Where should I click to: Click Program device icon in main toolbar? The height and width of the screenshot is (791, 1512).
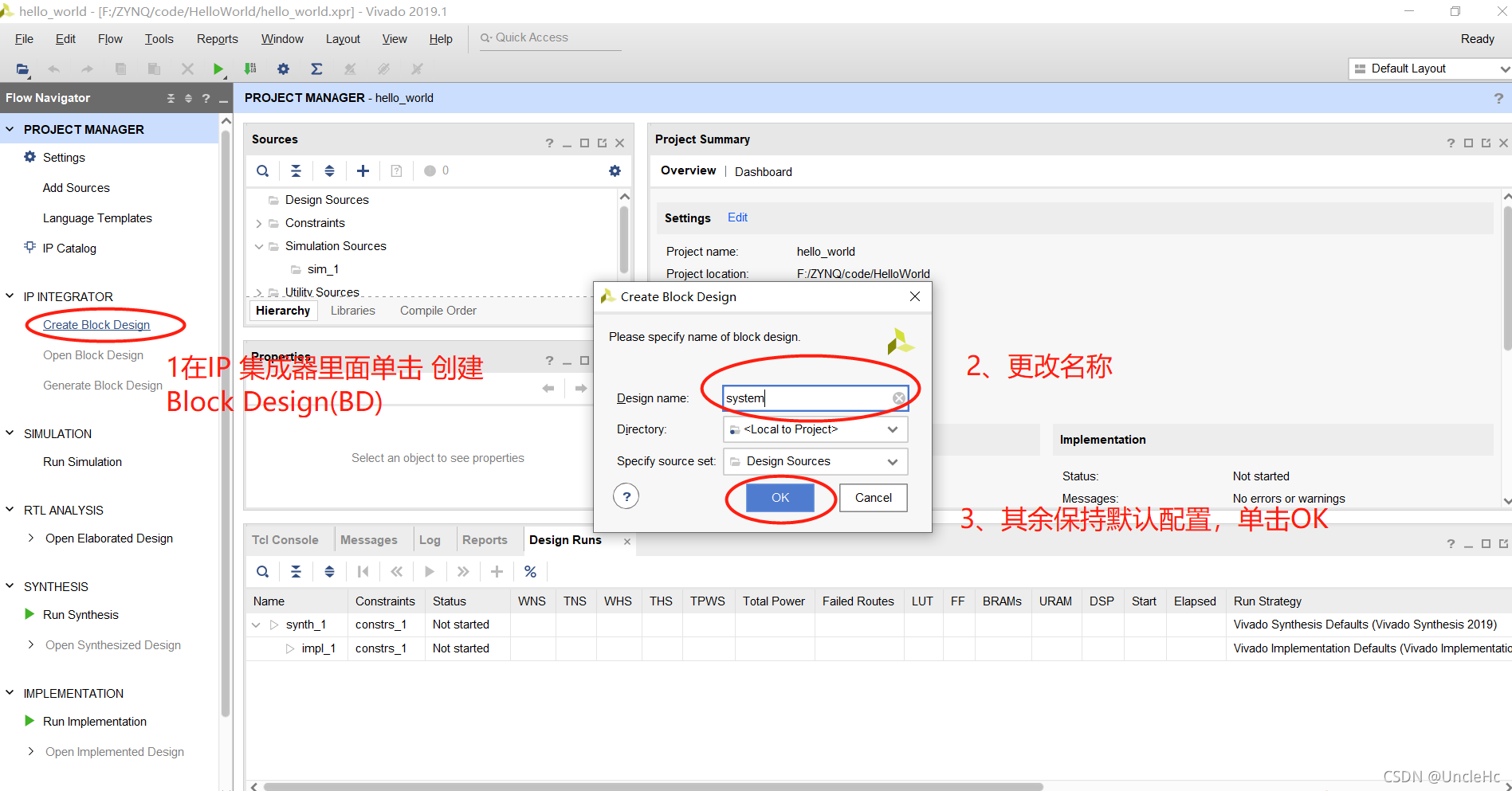point(250,69)
